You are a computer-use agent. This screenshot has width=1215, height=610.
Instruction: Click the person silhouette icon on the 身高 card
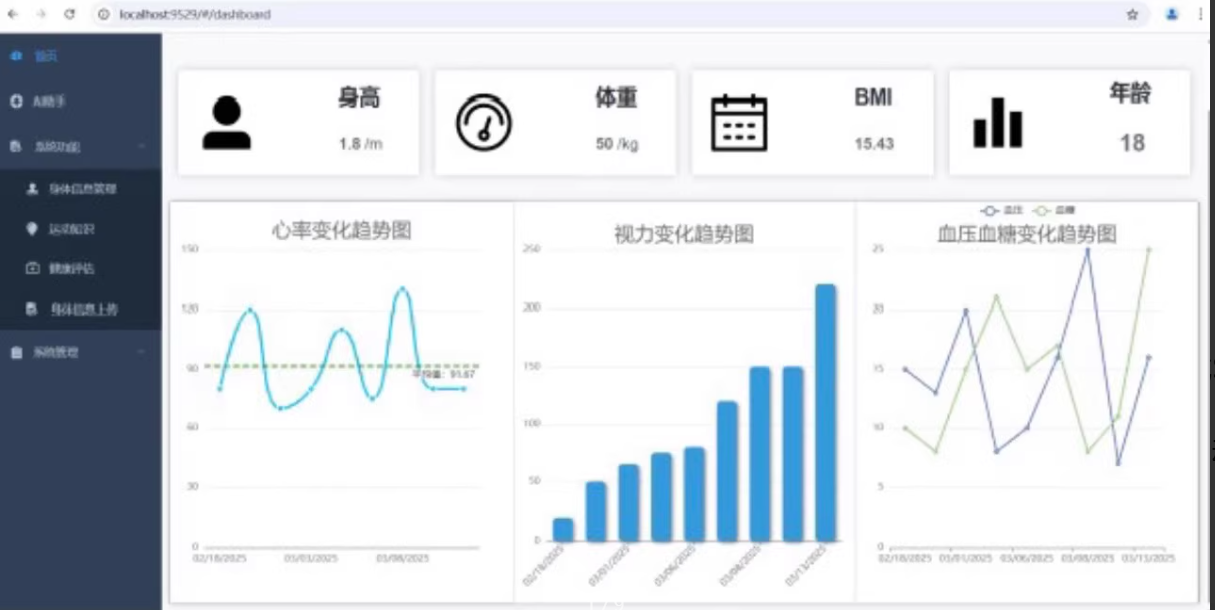tap(227, 123)
